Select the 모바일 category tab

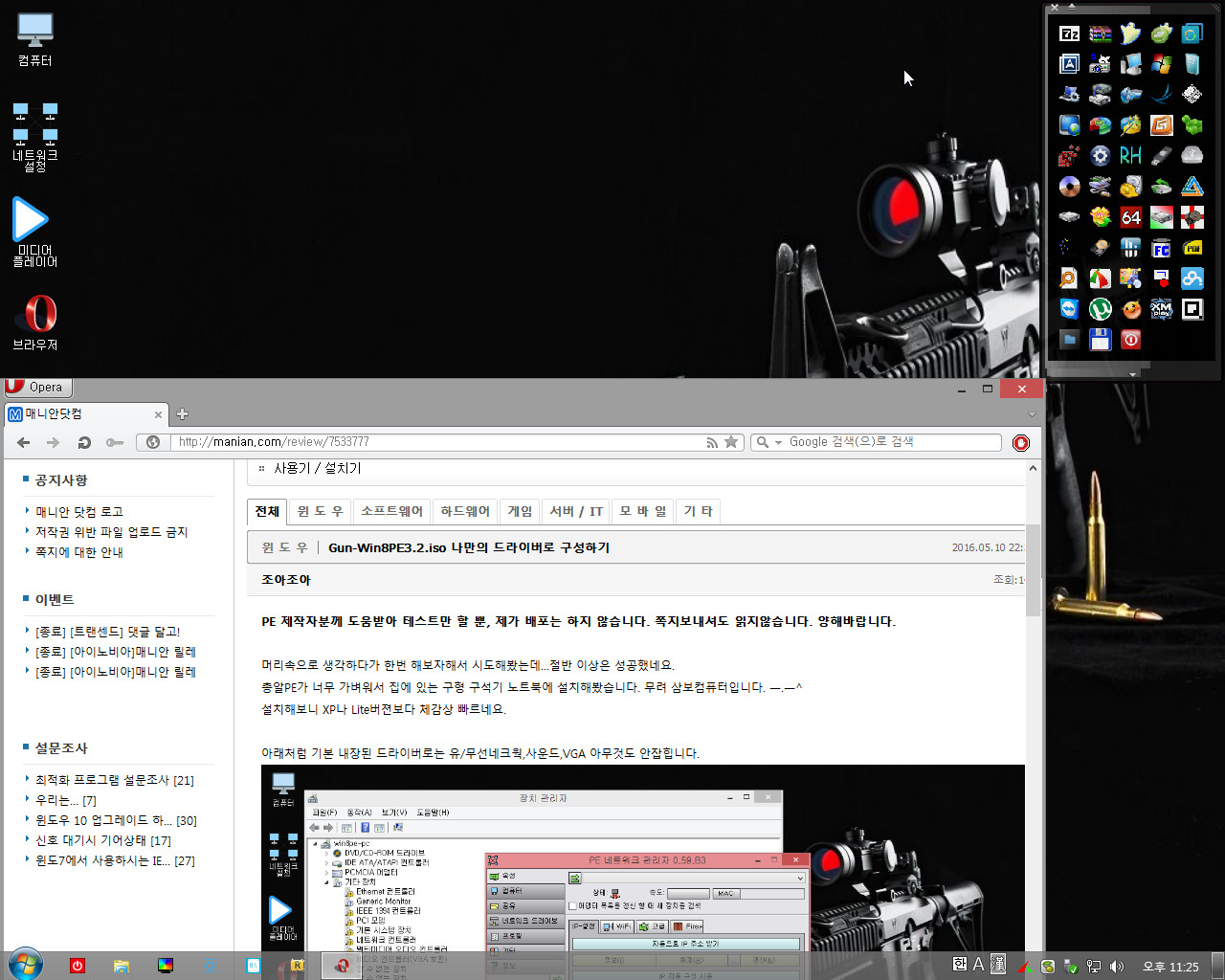643,511
